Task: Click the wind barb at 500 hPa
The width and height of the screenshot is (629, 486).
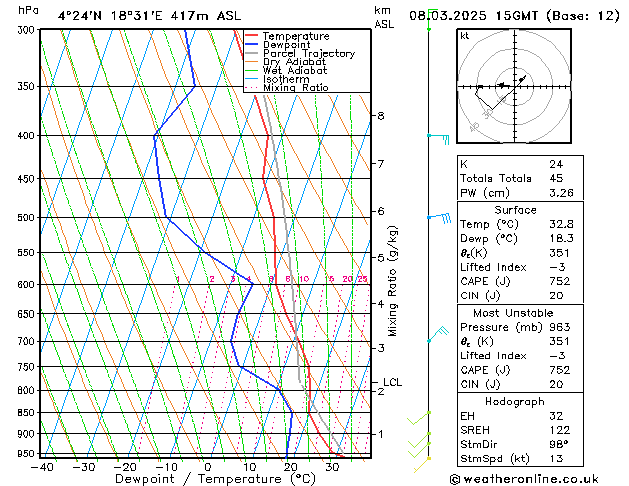Action: pos(439,217)
